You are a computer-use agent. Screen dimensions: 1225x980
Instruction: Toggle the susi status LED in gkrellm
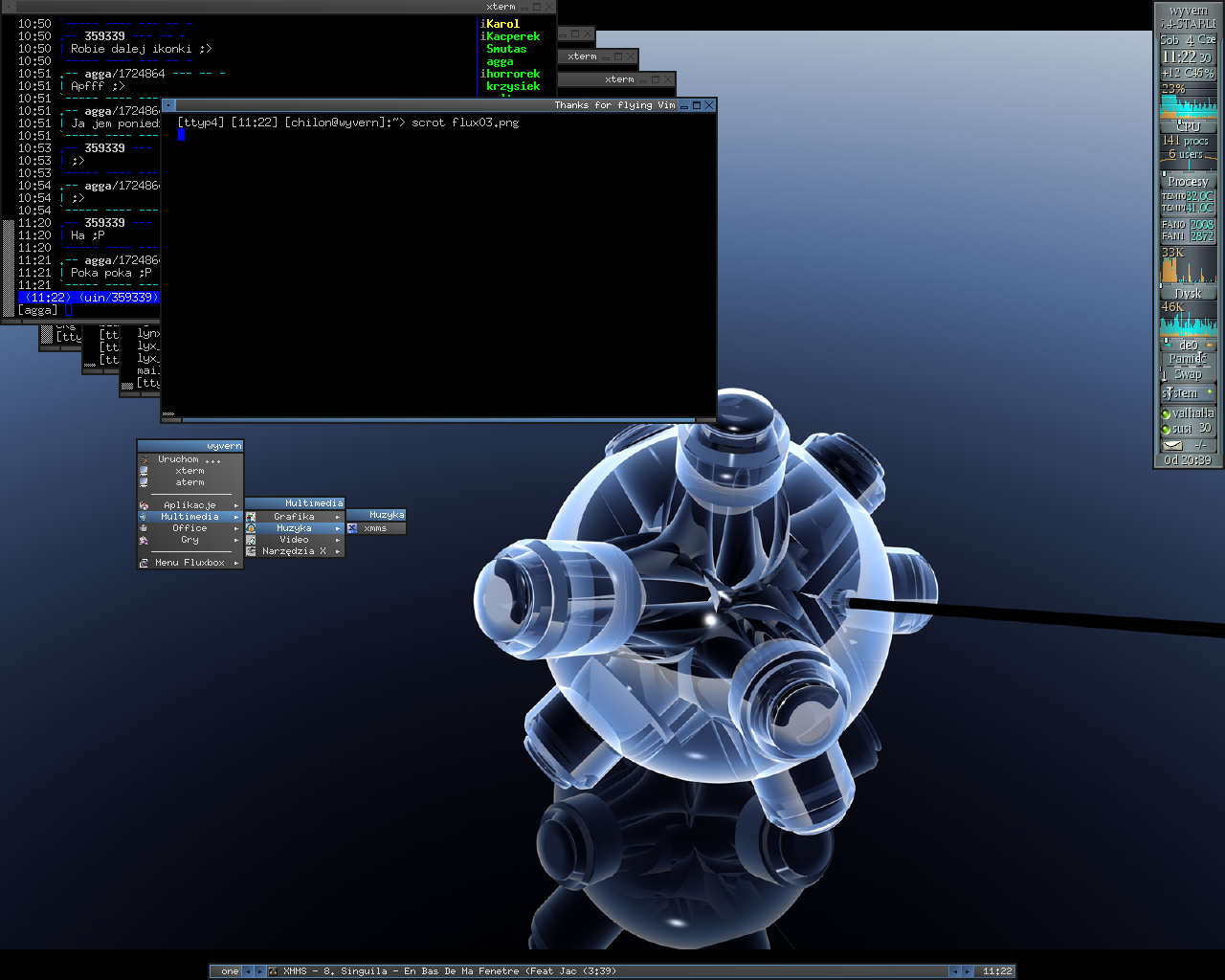[x=1166, y=430]
